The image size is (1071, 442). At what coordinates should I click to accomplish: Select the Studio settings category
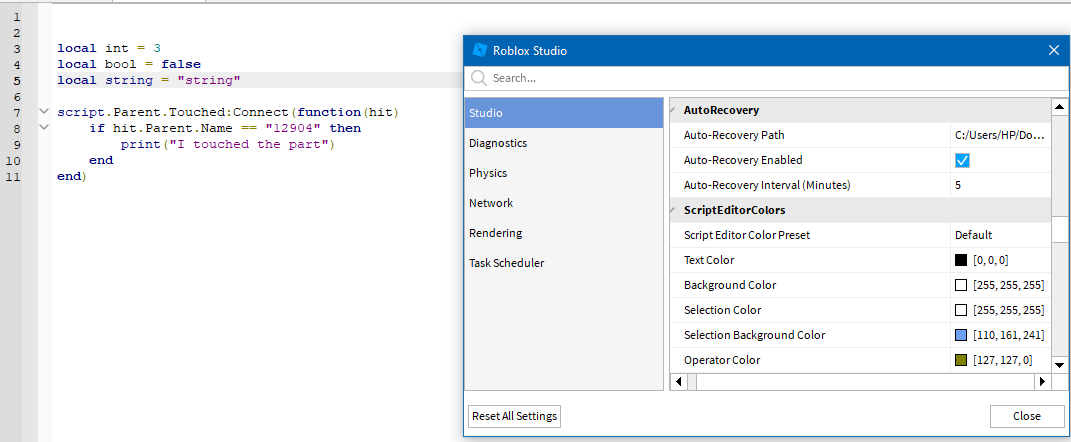(x=564, y=113)
